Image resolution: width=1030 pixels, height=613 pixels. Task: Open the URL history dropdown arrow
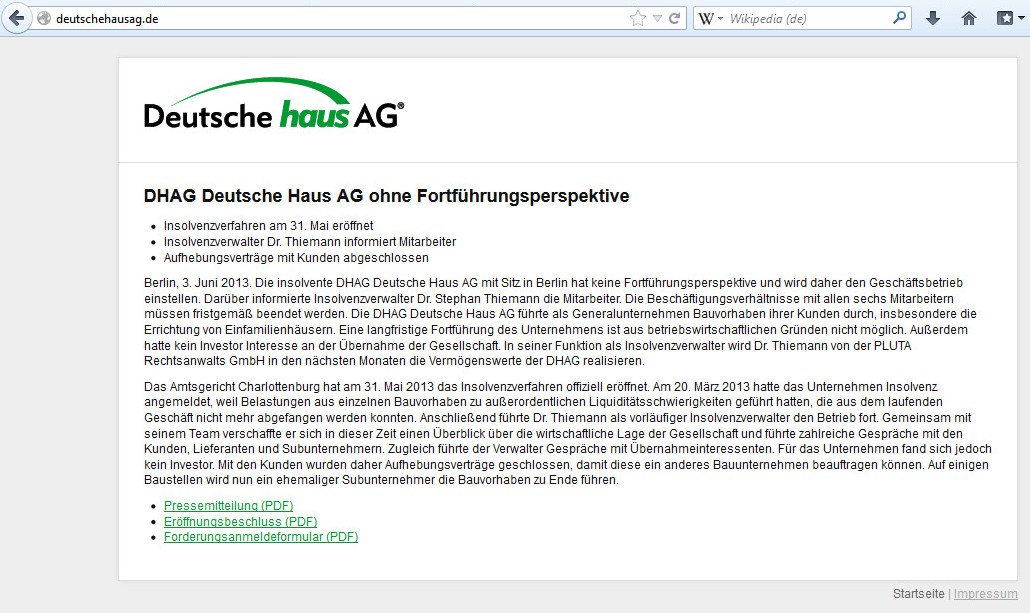pos(658,19)
